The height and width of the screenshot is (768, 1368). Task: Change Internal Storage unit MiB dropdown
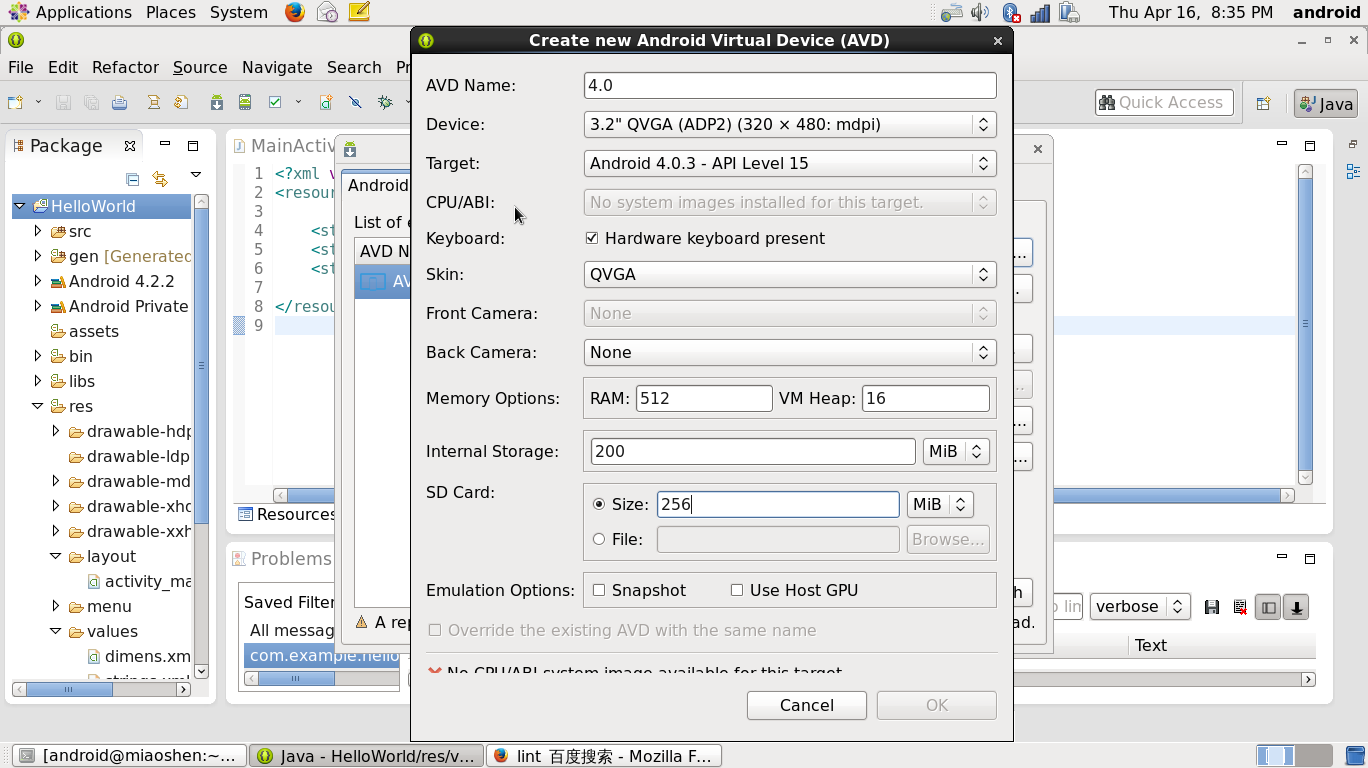957,451
